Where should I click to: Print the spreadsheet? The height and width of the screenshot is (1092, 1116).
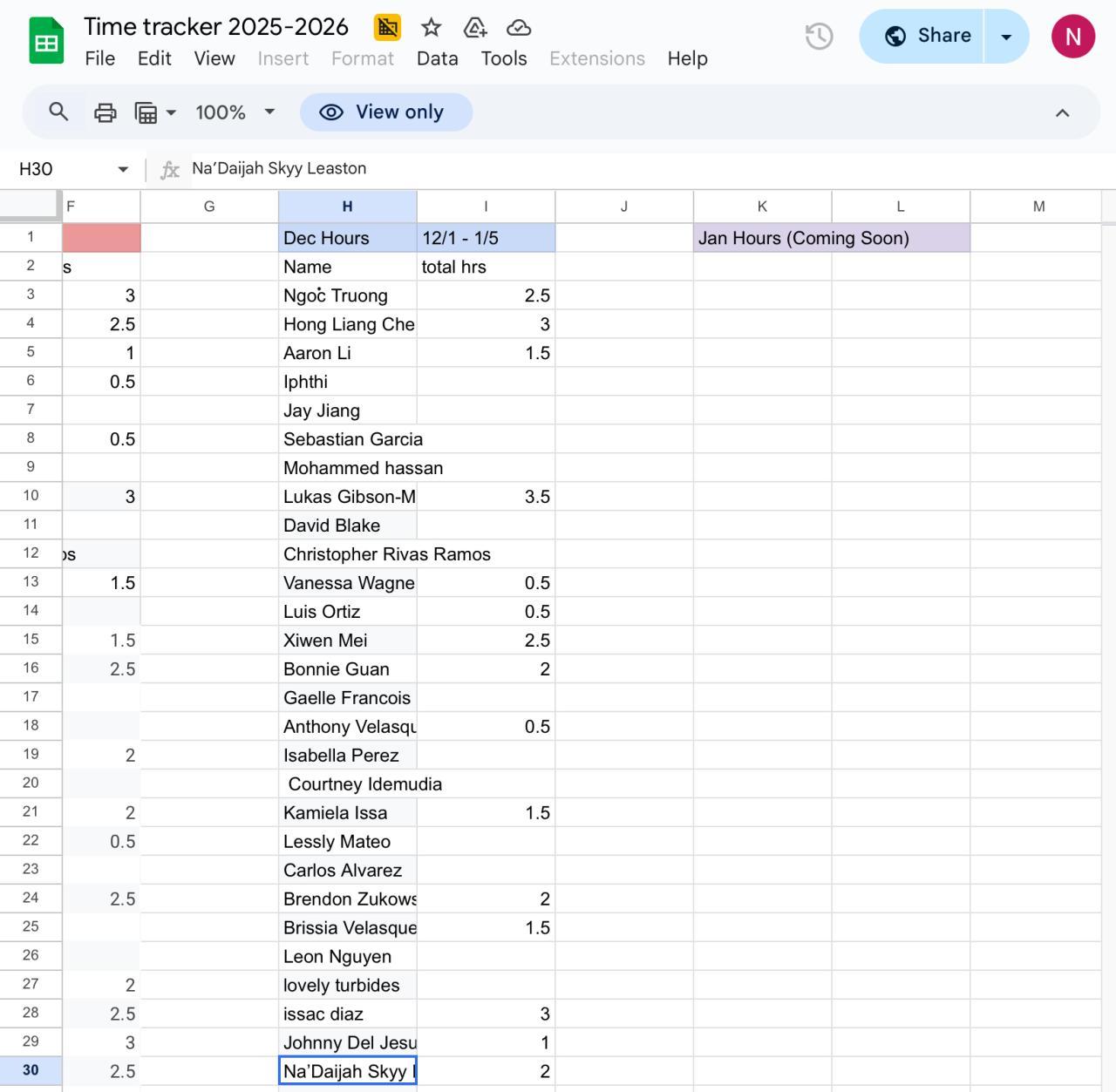coord(105,112)
